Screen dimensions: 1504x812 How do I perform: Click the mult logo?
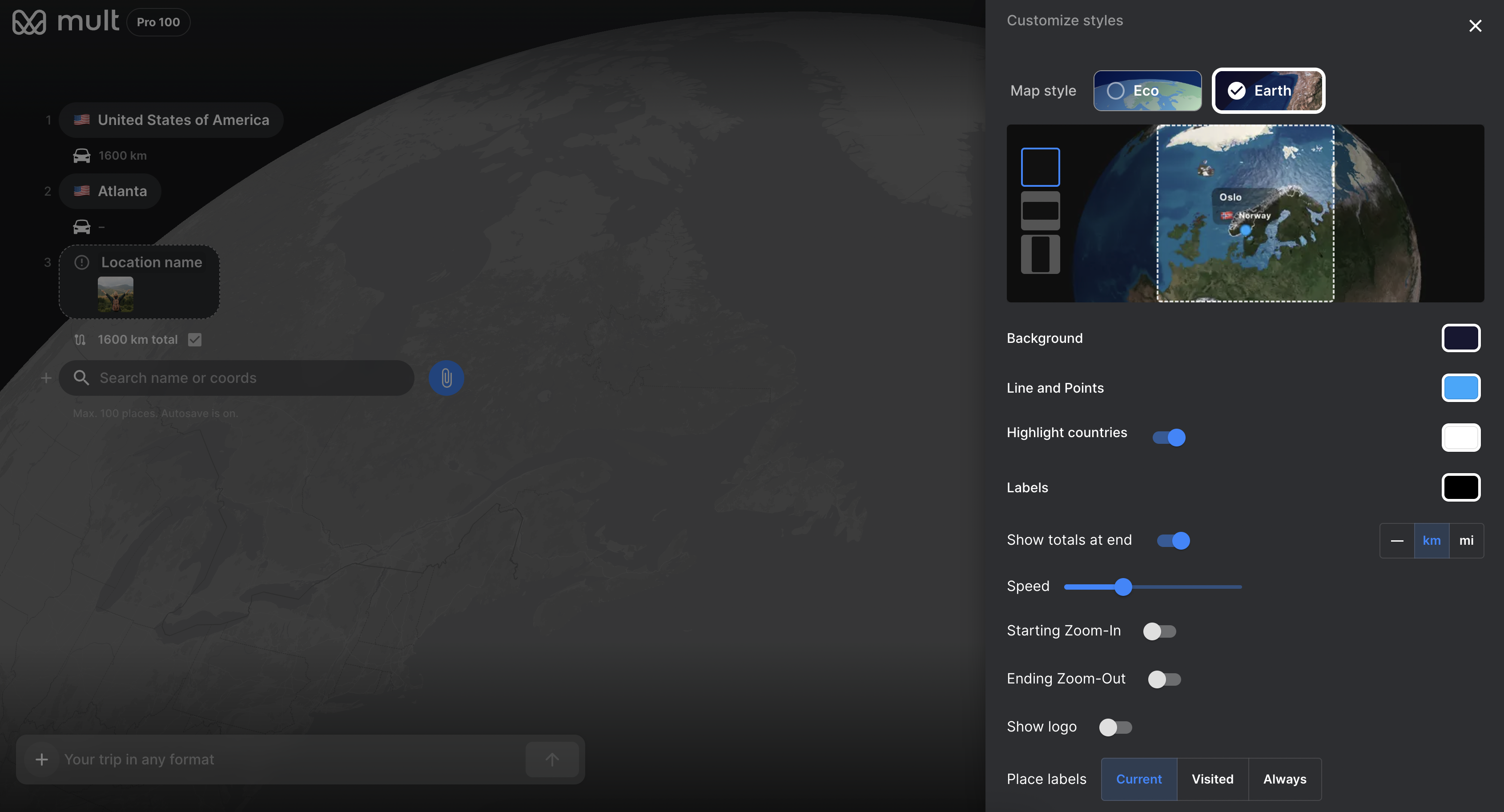[65, 22]
